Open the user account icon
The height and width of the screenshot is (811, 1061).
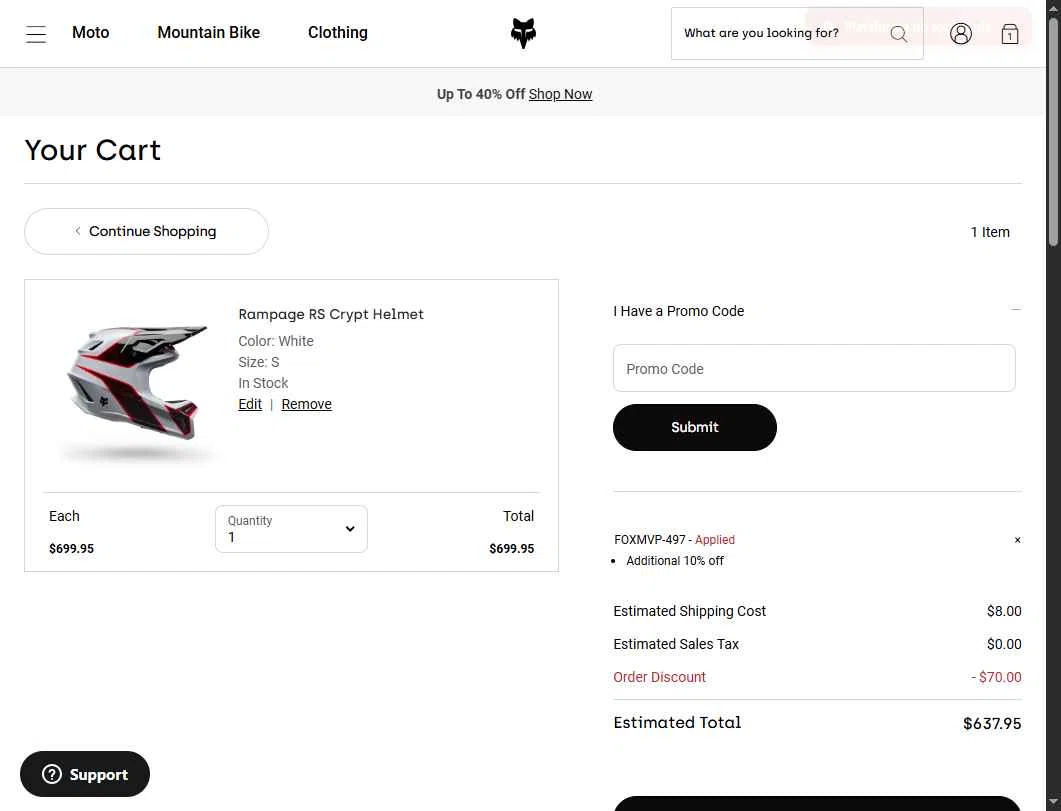(961, 33)
